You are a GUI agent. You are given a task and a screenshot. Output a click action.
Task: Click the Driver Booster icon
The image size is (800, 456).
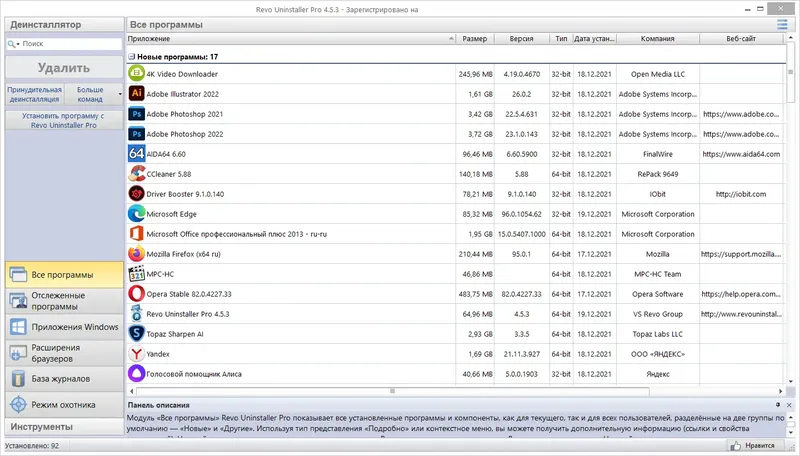[x=136, y=193]
